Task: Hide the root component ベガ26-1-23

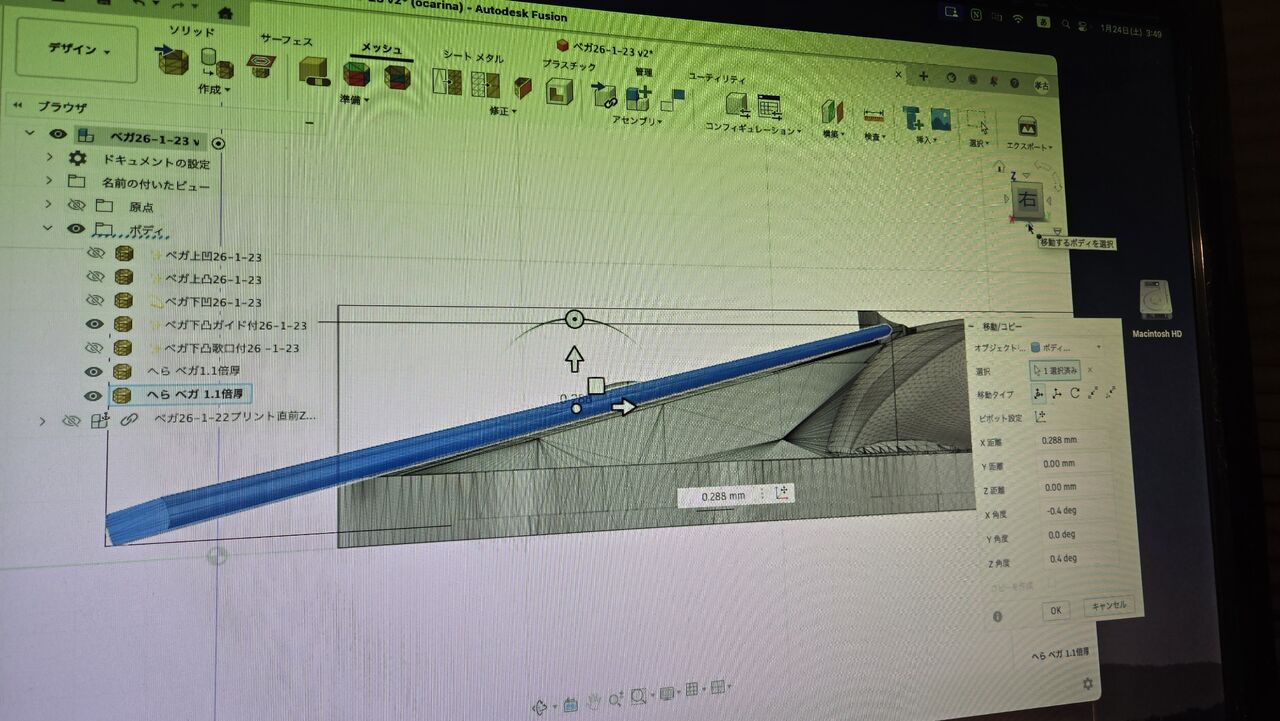Action: click(58, 134)
